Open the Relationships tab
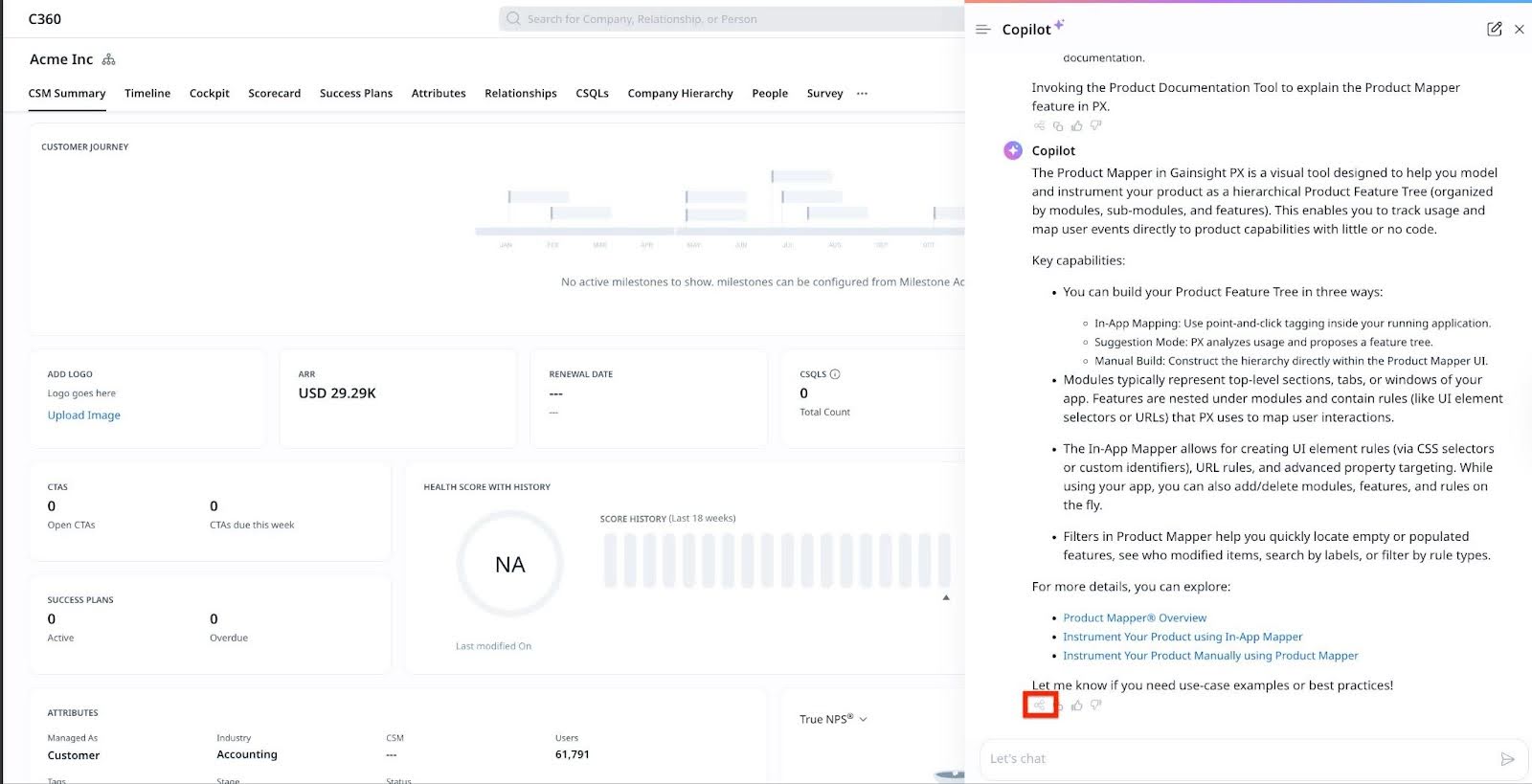Screen dimensions: 1532x784 (521, 94)
